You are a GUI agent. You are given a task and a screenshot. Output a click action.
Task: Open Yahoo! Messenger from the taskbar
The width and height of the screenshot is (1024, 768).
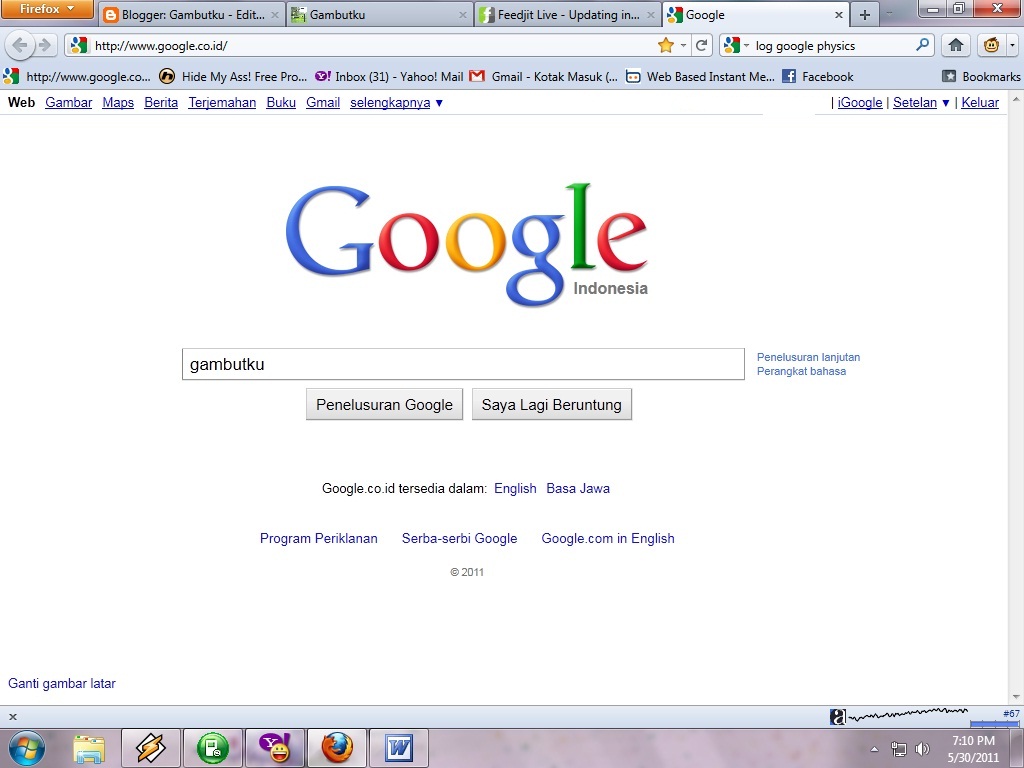click(275, 748)
